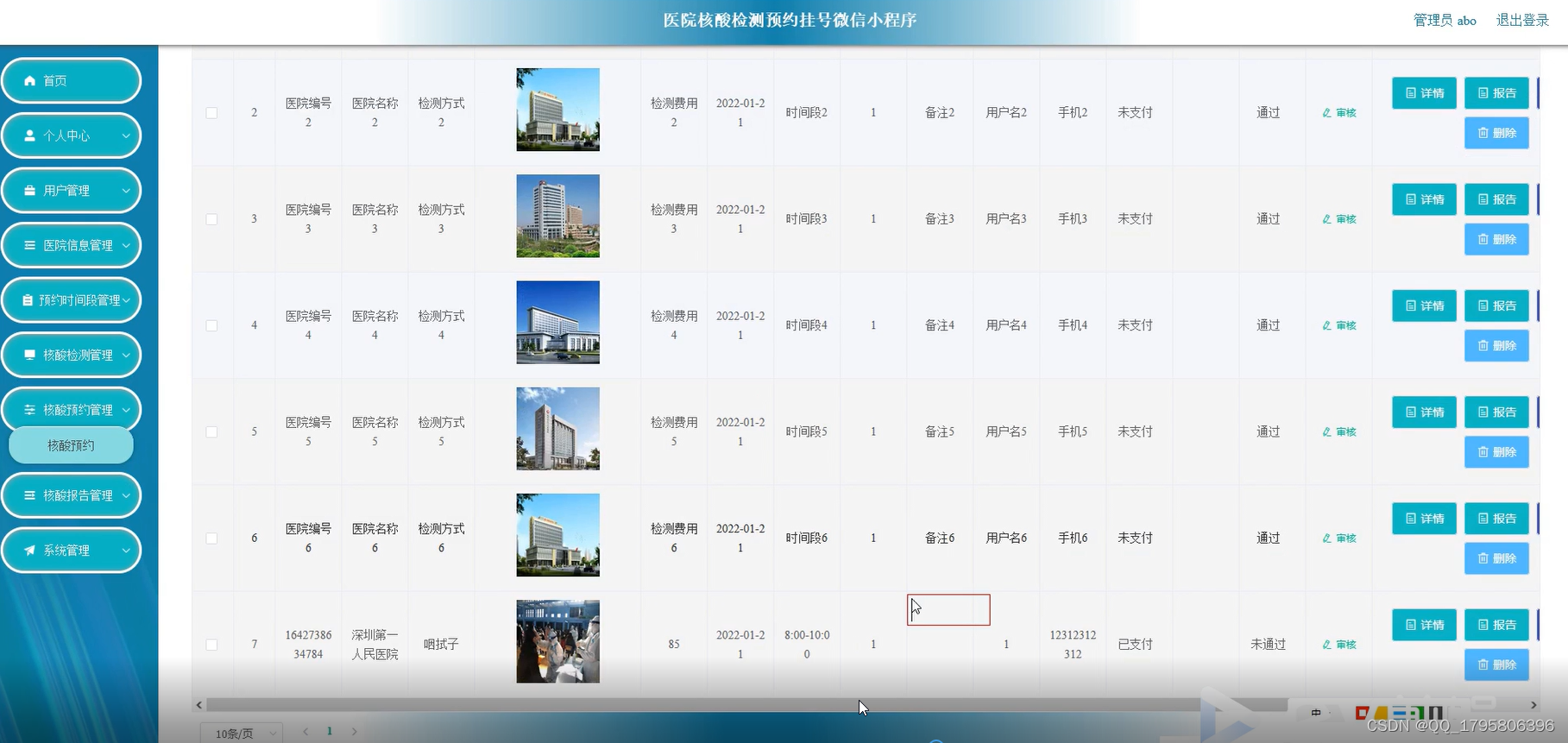Delete row 5 with 删除 button

[1497, 451]
